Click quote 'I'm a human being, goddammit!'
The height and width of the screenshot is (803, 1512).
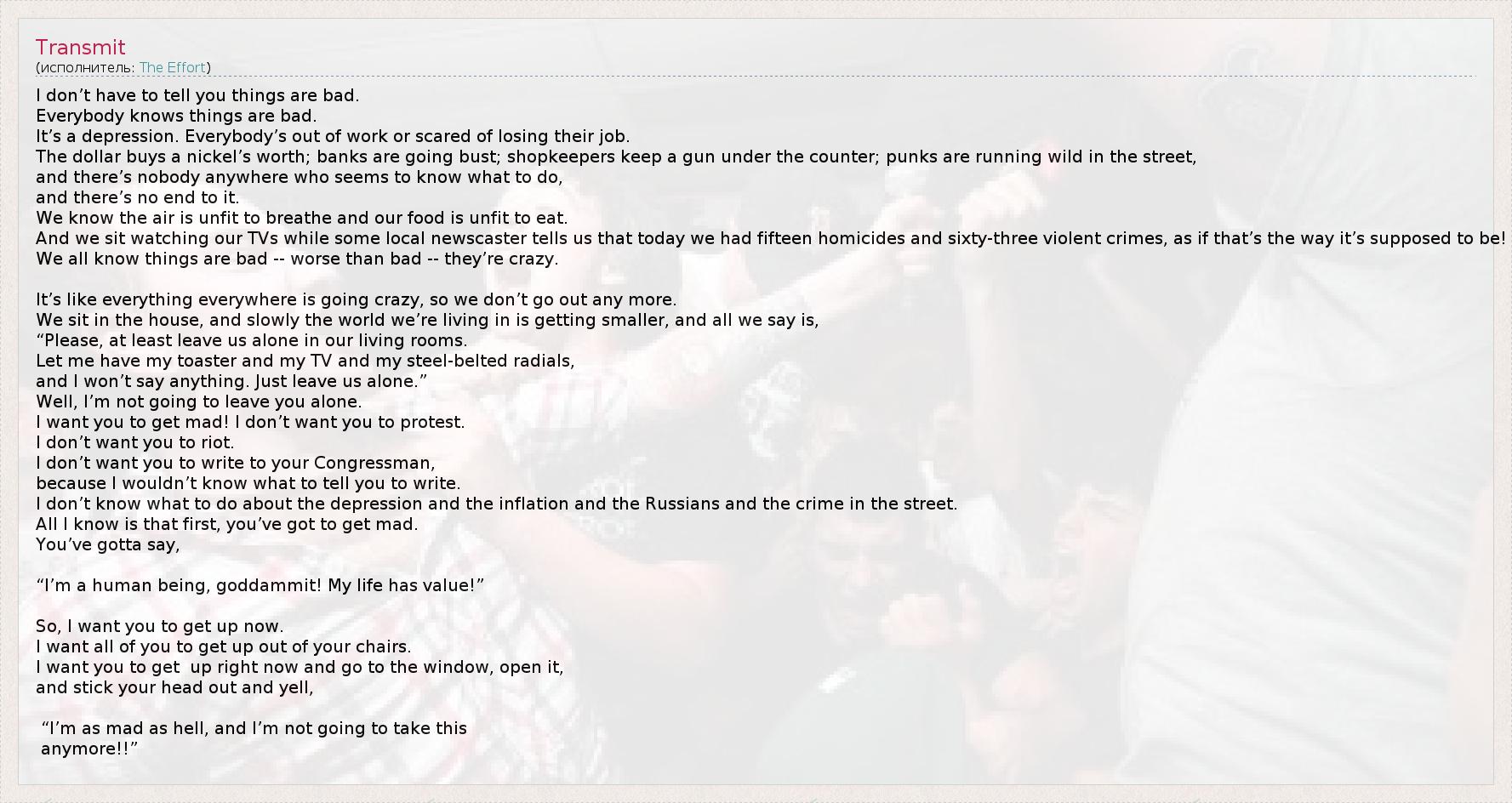coord(260,585)
